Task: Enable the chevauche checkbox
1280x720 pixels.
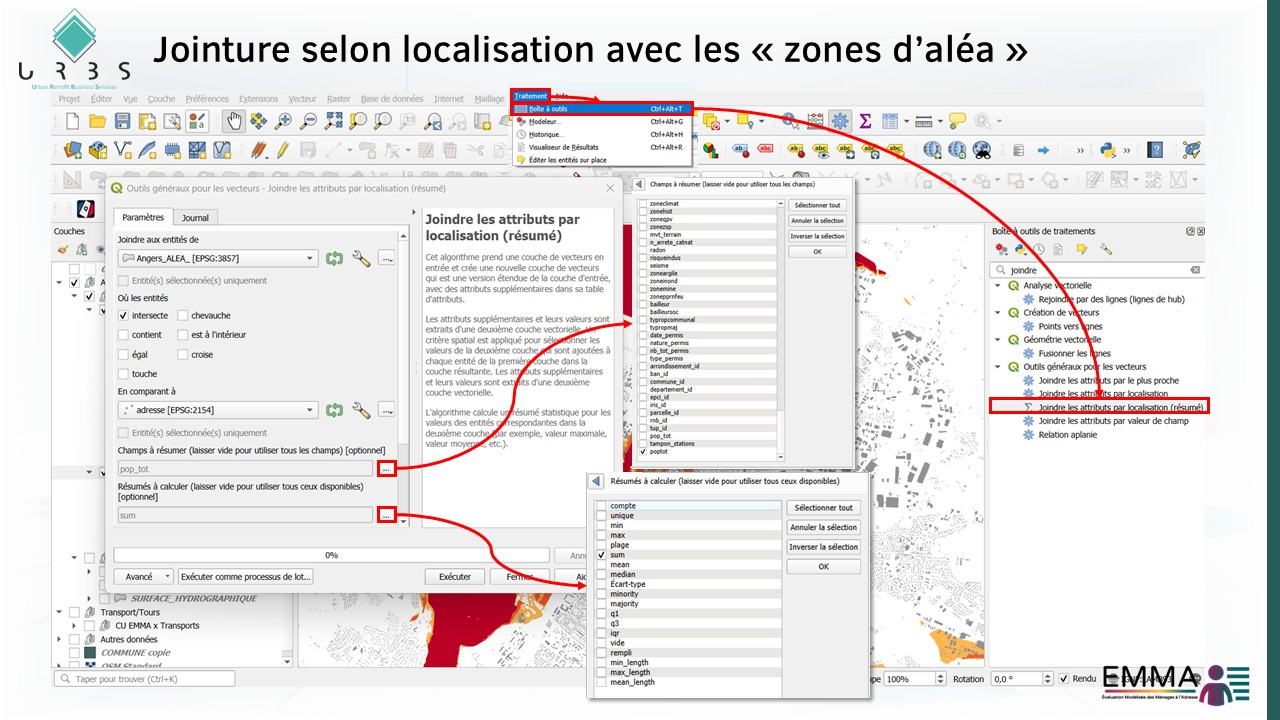Action: 183,316
